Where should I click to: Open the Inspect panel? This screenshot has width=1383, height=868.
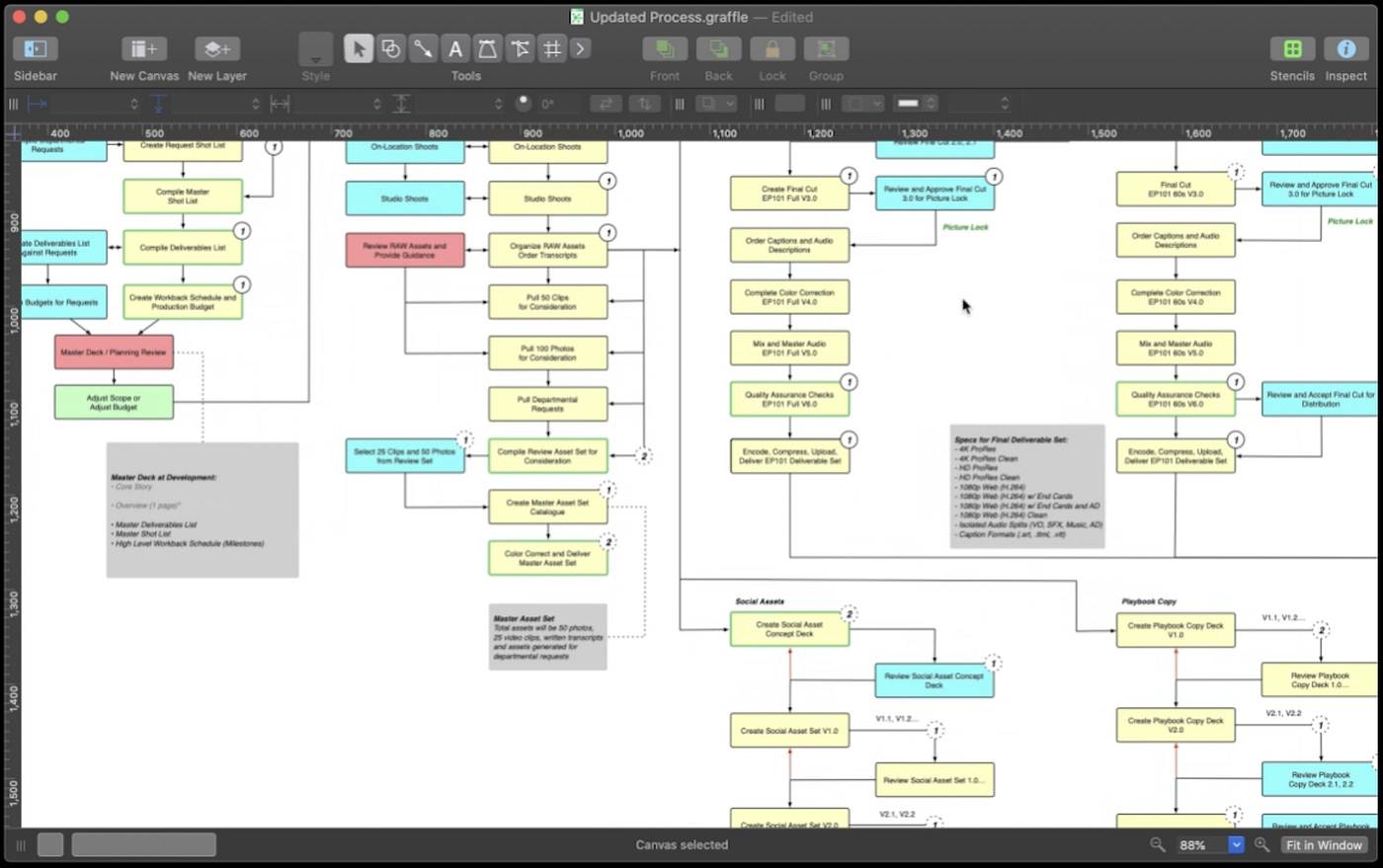(1345, 49)
